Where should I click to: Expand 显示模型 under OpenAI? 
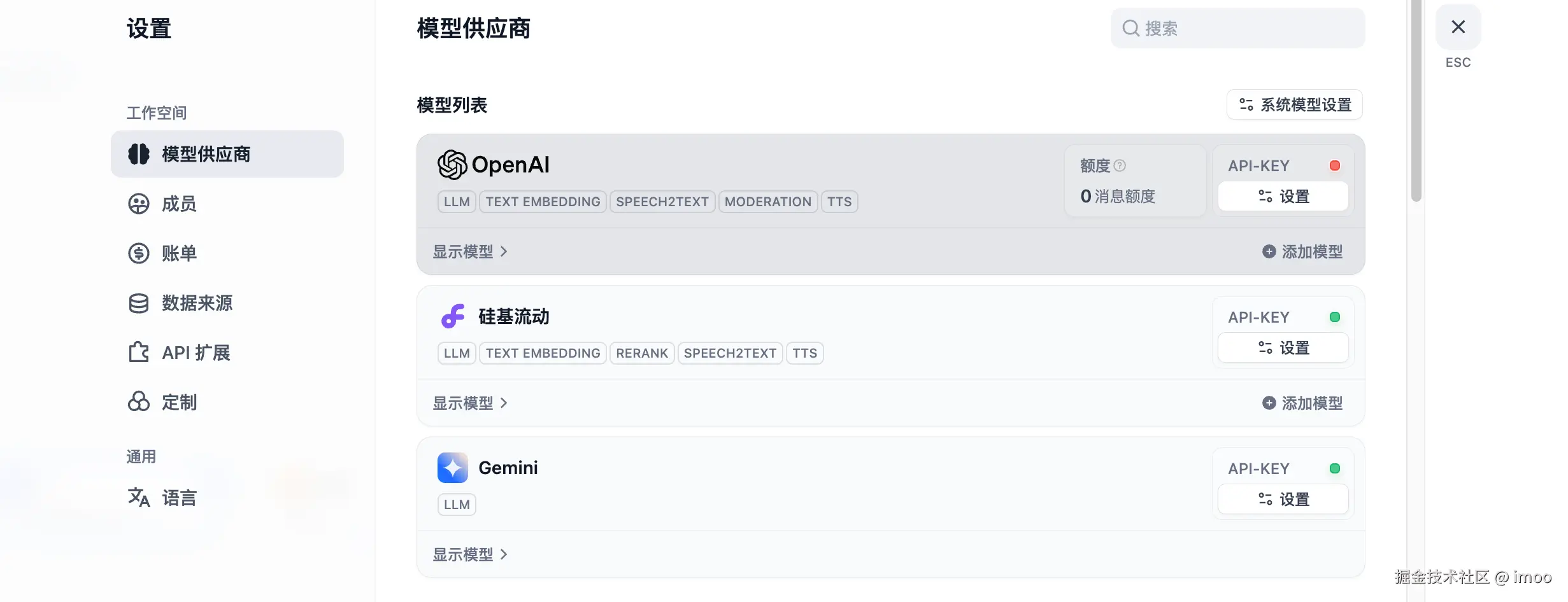pos(470,251)
